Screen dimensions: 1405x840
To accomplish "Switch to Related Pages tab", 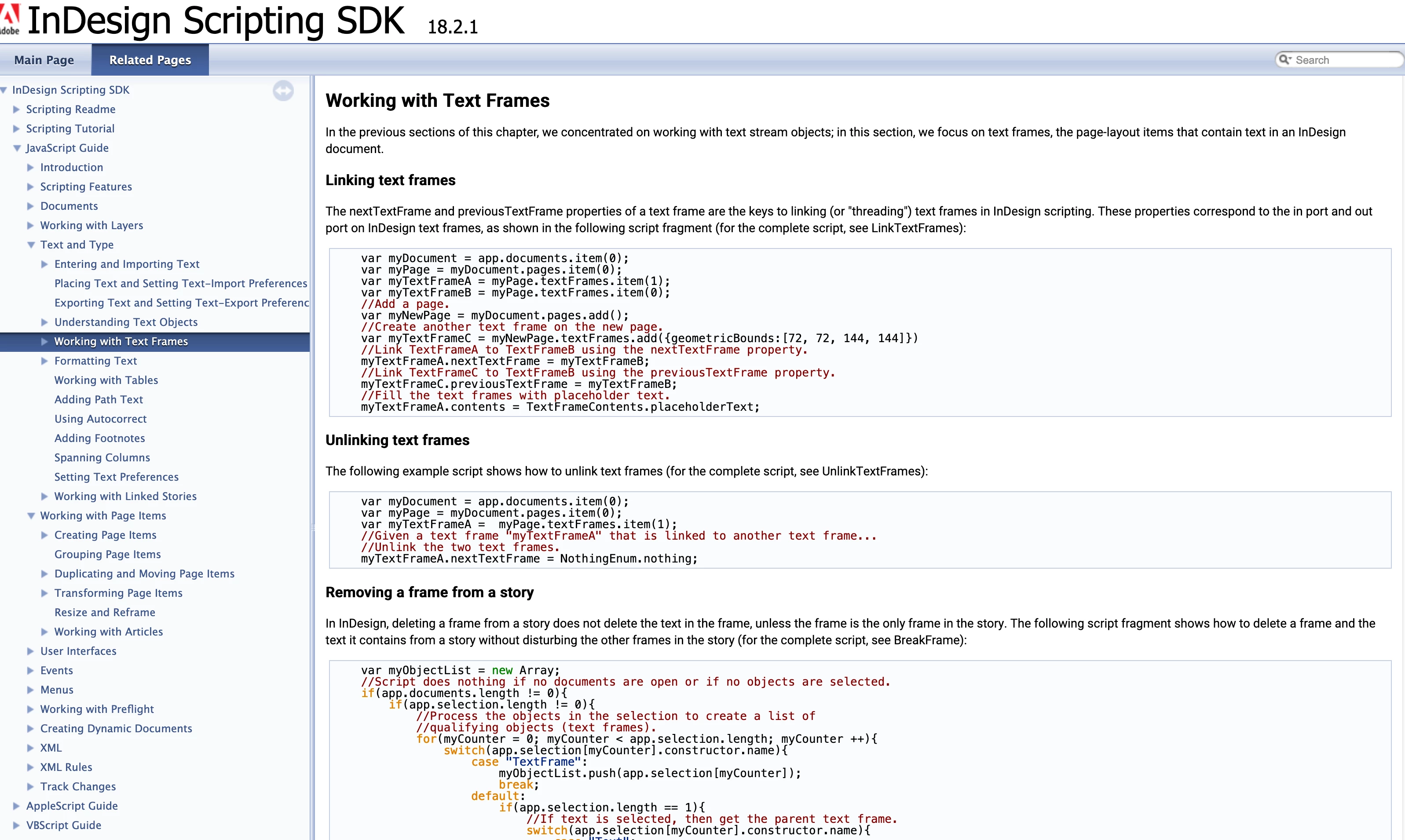I will click(x=150, y=60).
